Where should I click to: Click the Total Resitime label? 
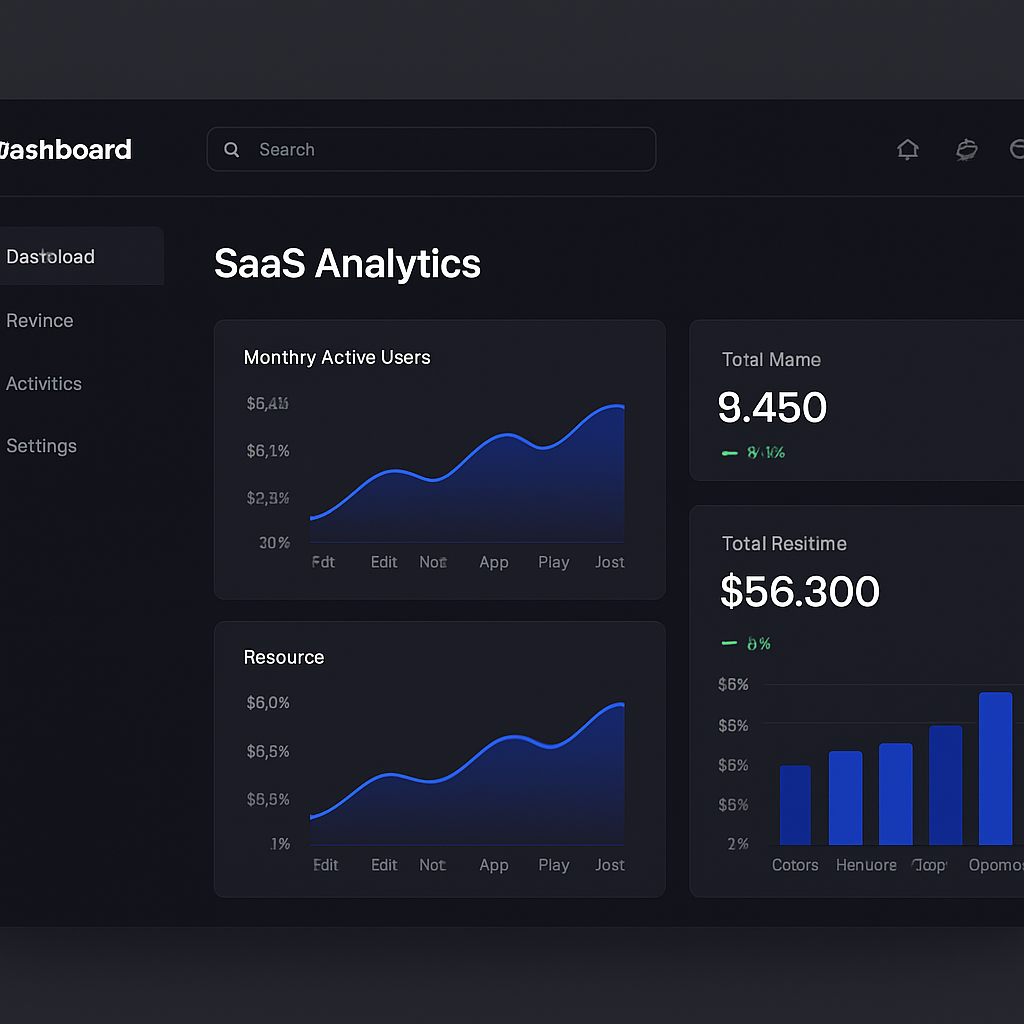784,544
